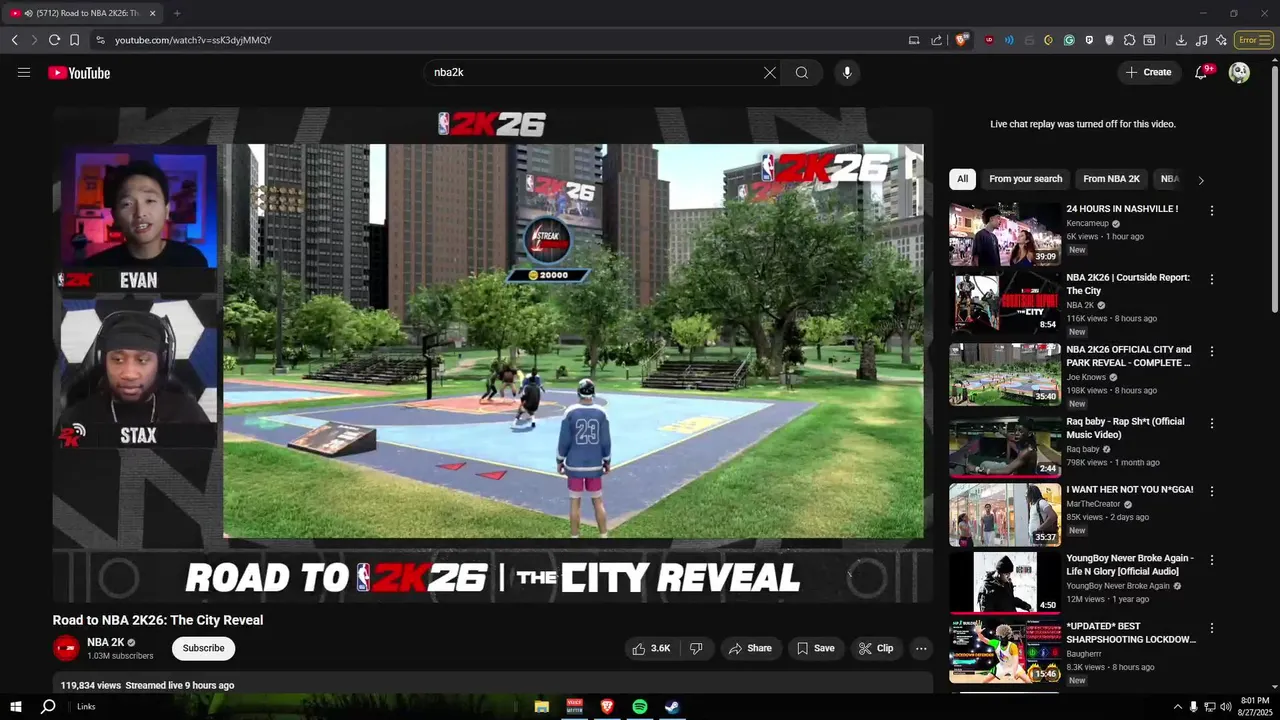Screen dimensions: 1280x720
Task: Open the browser downloads icon
Action: pyautogui.click(x=1181, y=40)
